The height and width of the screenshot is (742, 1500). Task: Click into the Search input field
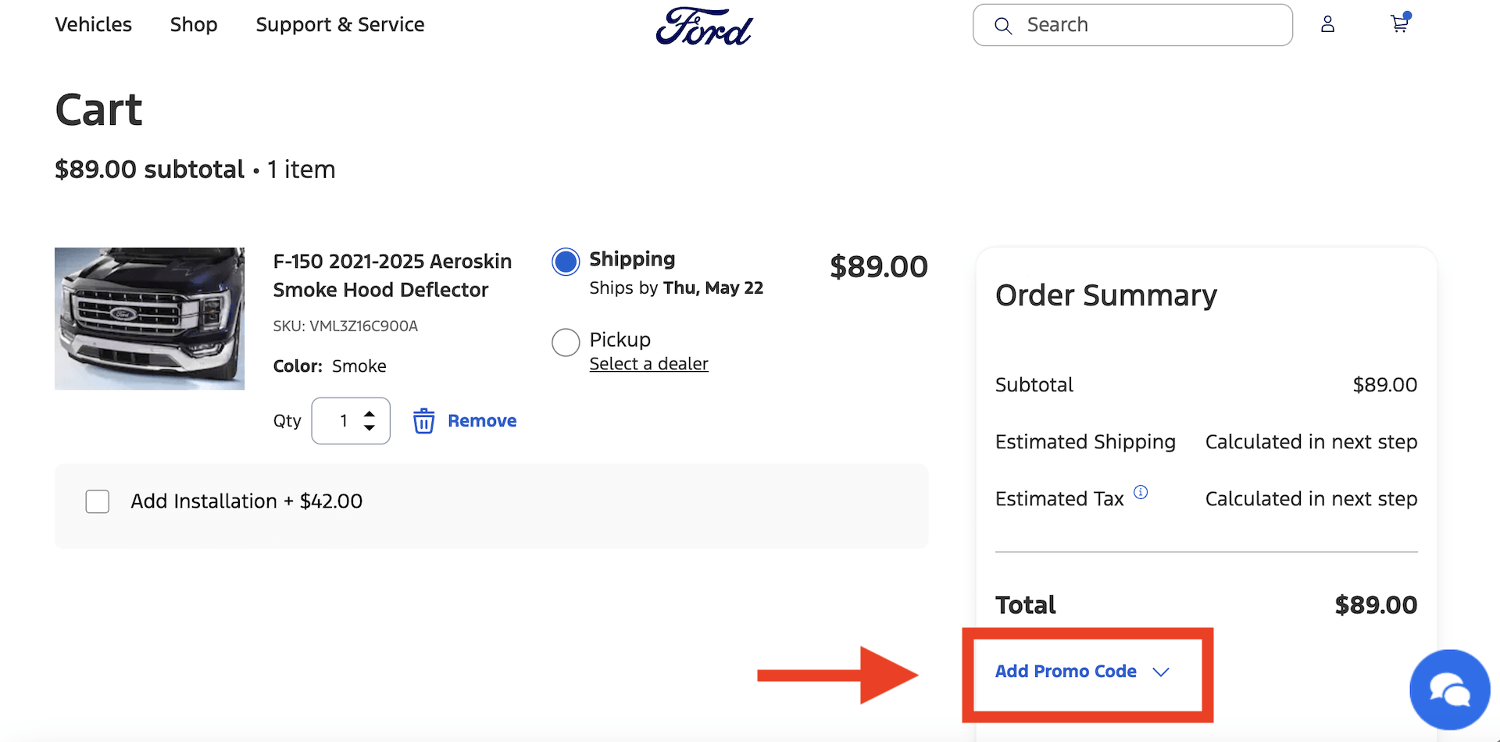pyautogui.click(x=1150, y=26)
